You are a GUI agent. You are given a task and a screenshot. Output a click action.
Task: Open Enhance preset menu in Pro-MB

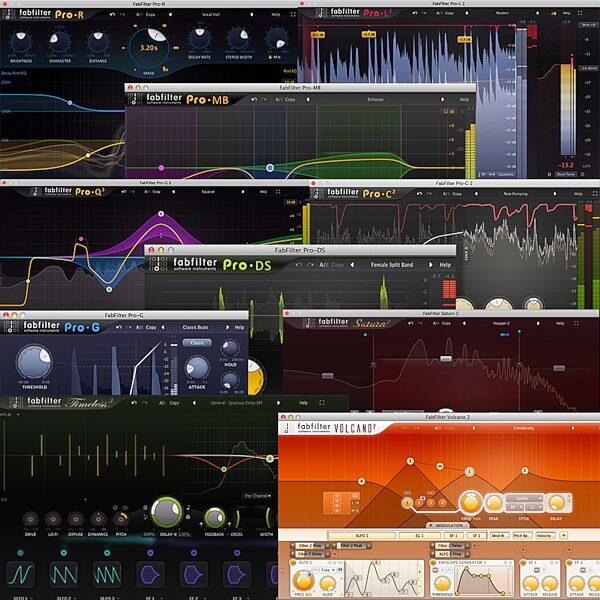point(375,99)
